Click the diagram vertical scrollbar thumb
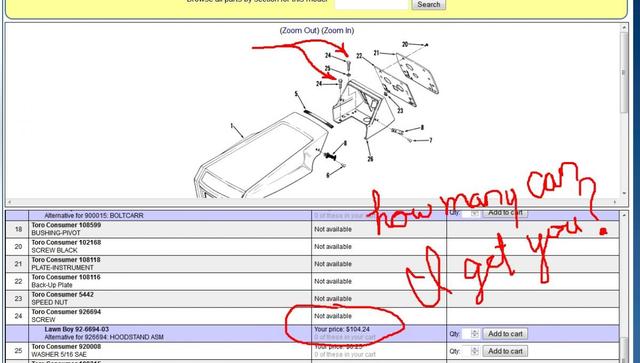 [x=624, y=73]
